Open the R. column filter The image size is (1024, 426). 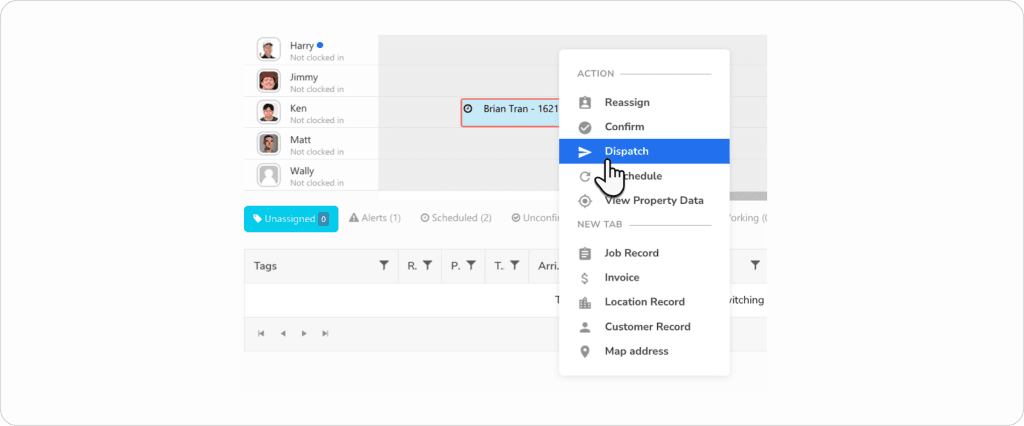[427, 265]
